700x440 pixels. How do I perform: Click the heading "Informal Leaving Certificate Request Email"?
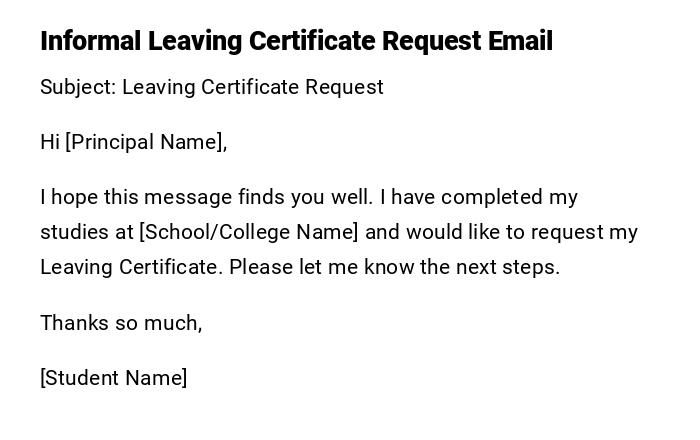click(x=296, y=41)
